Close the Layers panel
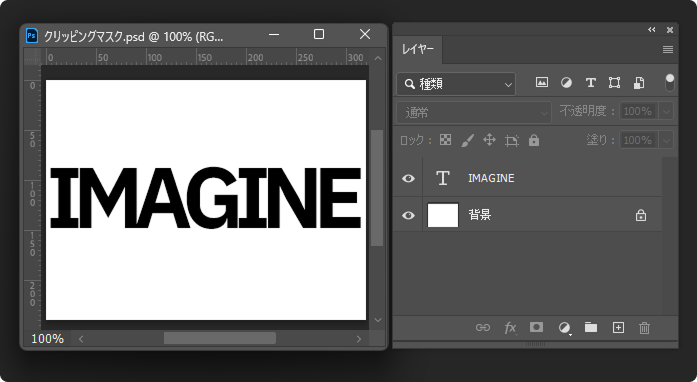This screenshot has width=697, height=382. point(670,30)
